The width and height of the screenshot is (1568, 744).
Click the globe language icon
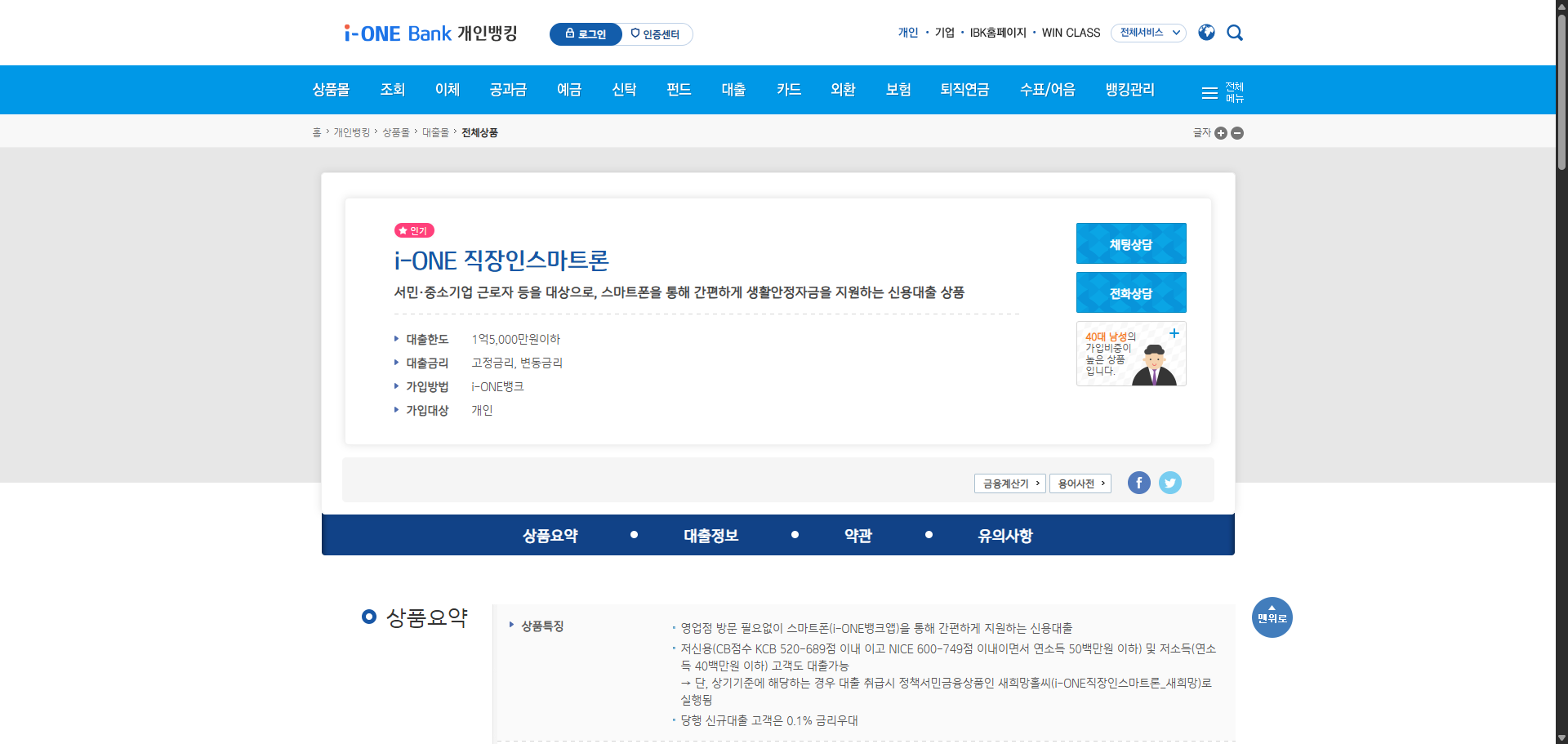(x=1206, y=33)
